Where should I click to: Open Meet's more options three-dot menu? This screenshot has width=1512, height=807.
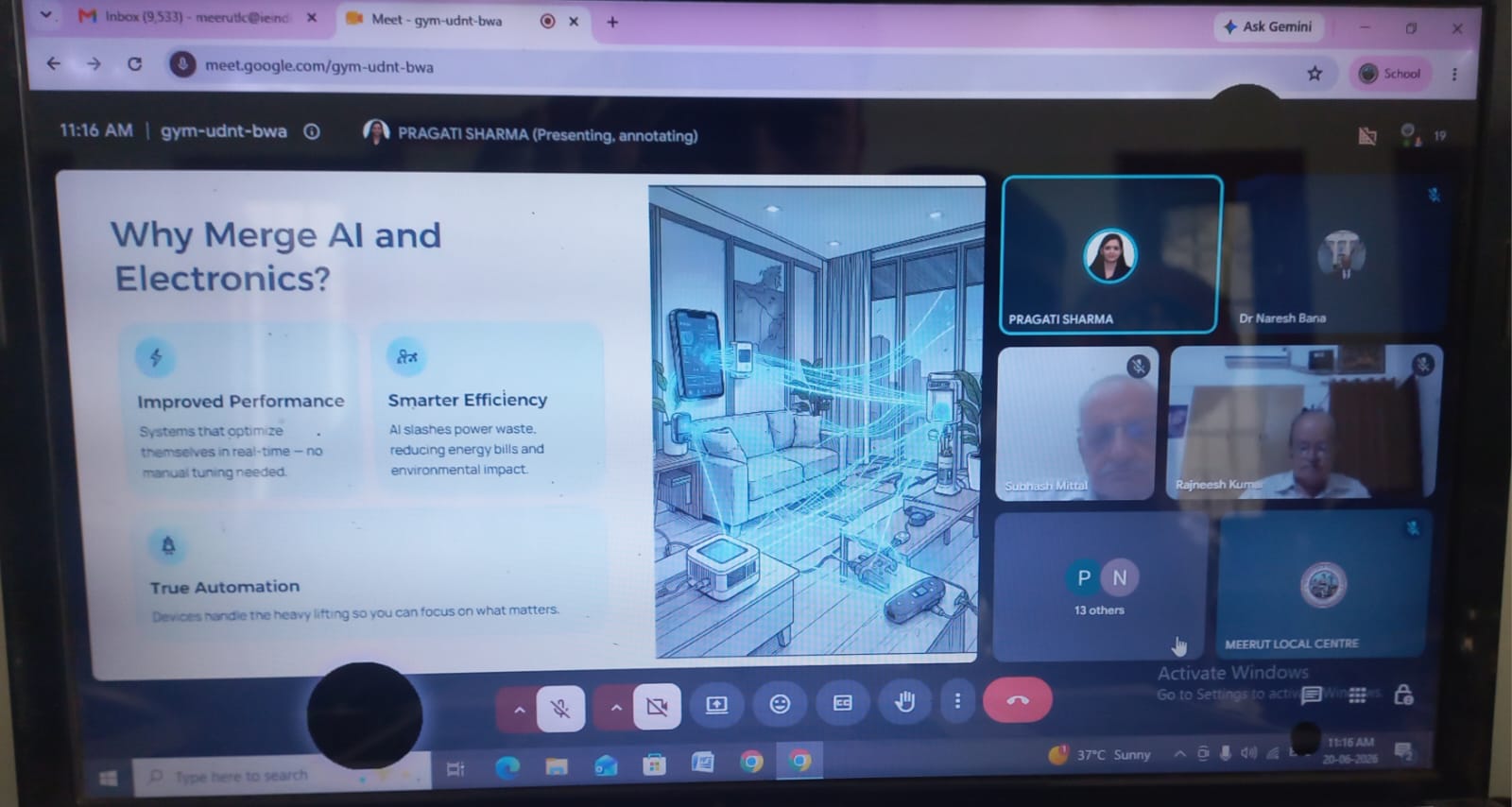pos(957,701)
